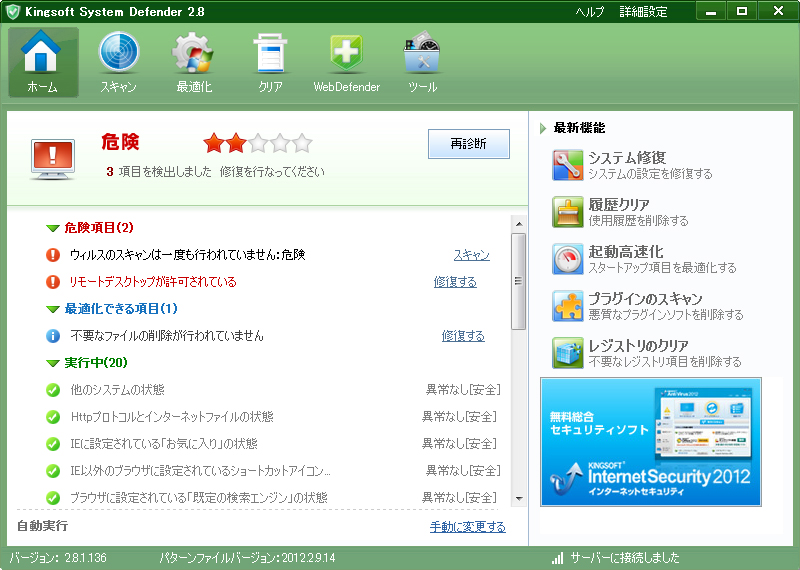Click scrollbar down arrow in the list
The height and width of the screenshot is (570, 800).
click(519, 499)
